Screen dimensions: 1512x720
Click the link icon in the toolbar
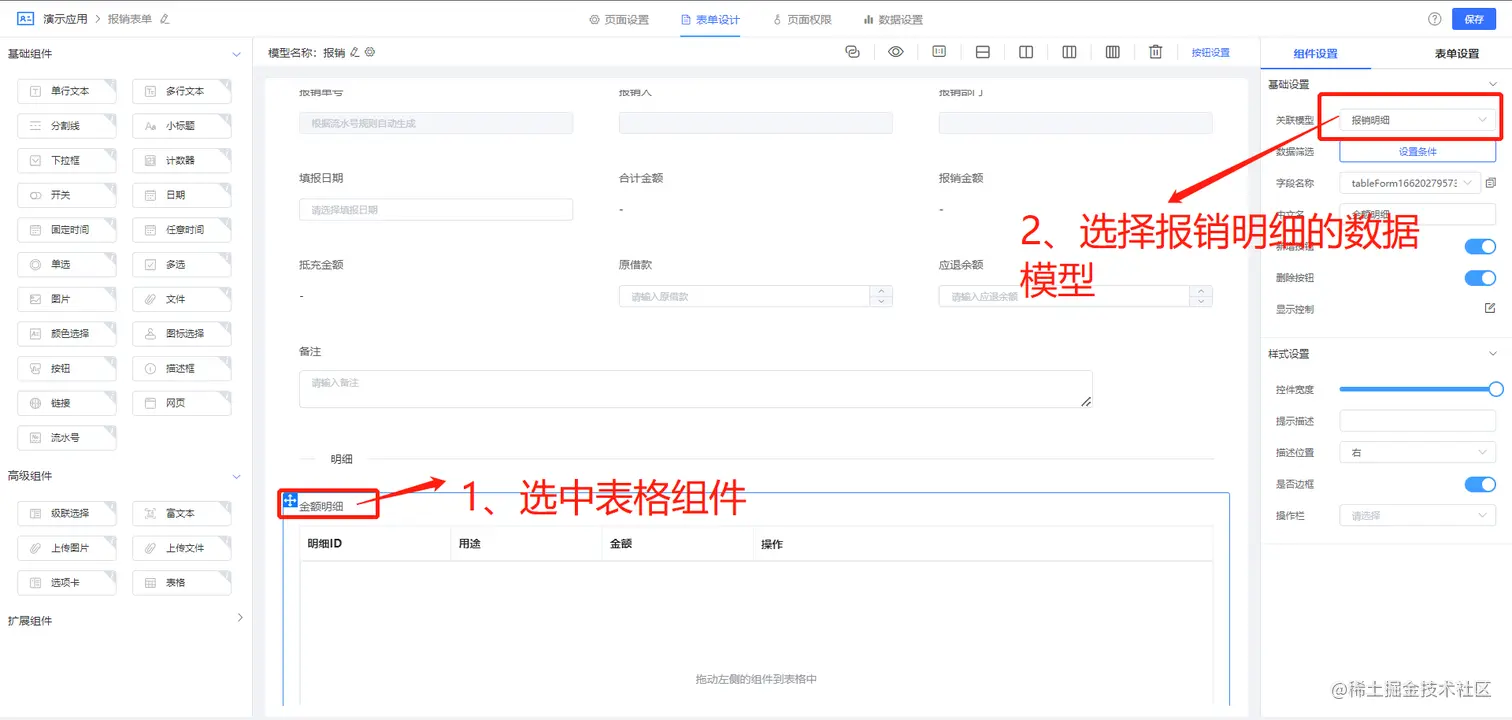(852, 52)
